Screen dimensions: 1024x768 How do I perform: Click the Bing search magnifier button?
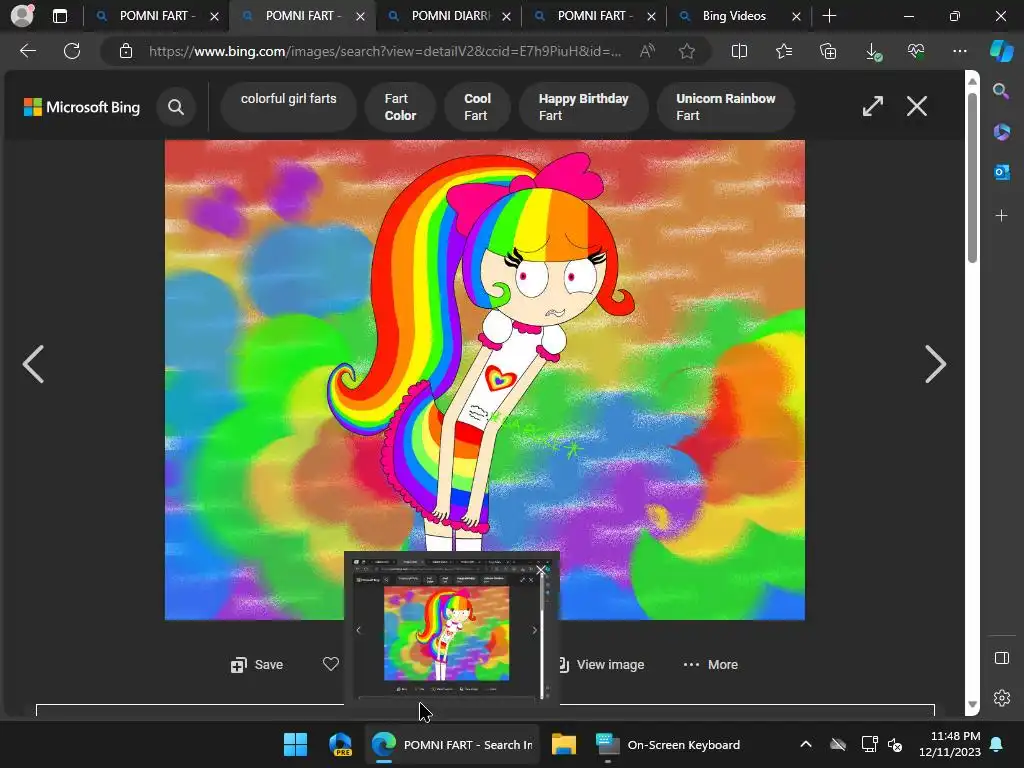pyautogui.click(x=176, y=107)
